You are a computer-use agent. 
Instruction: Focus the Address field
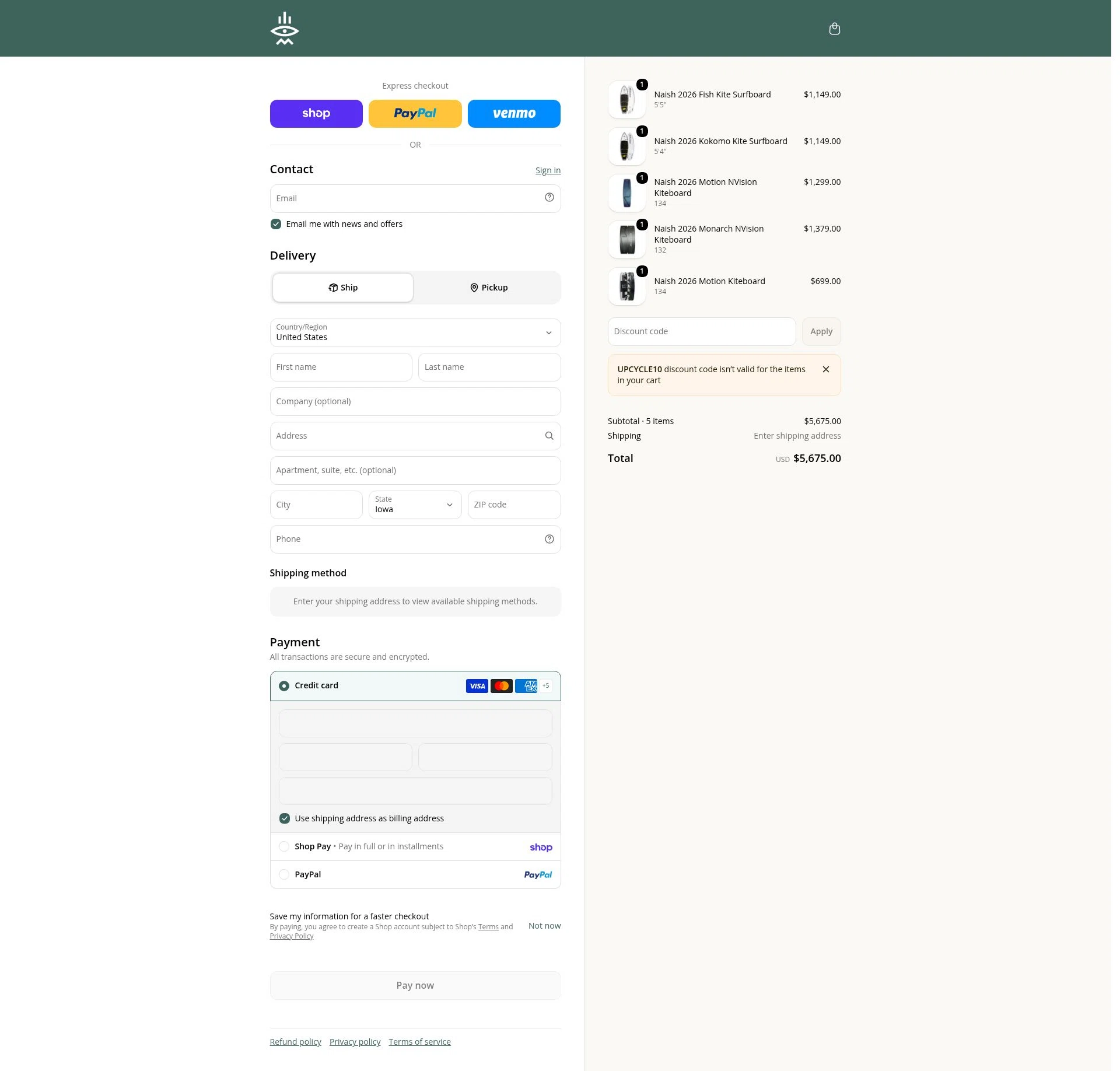[415, 436]
